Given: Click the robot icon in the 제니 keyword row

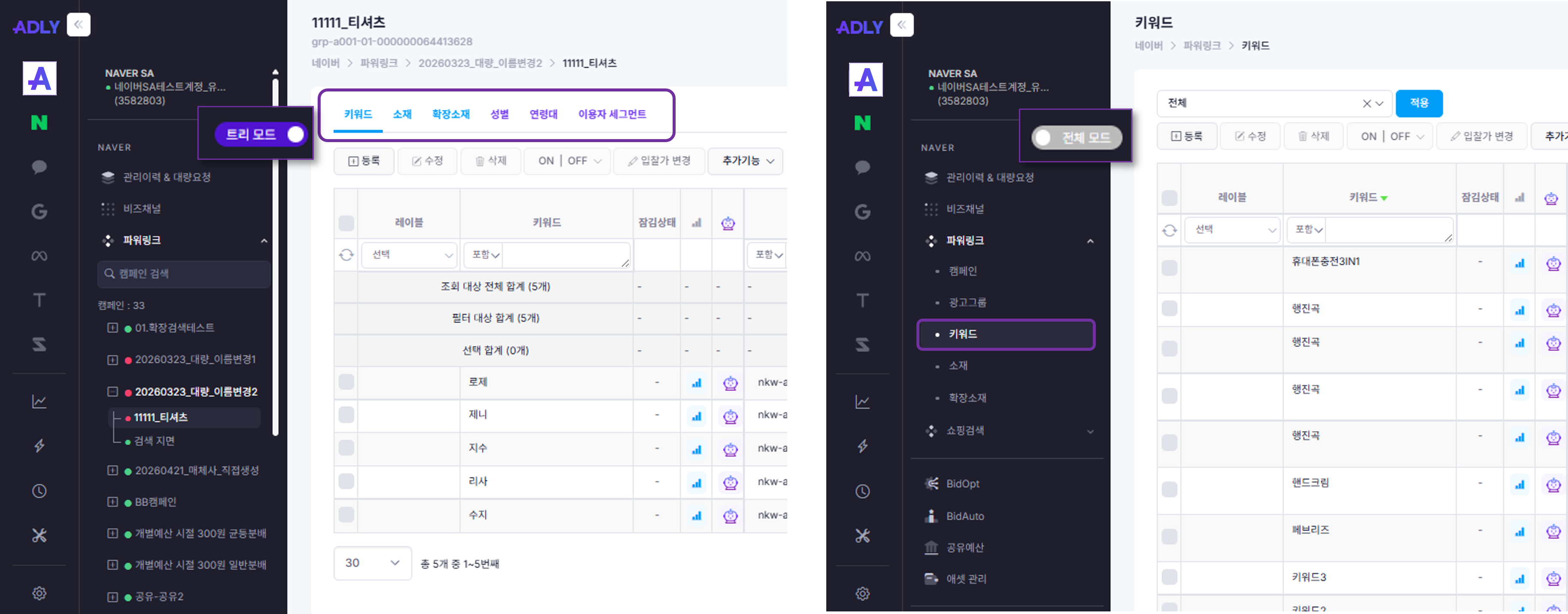Looking at the screenshot, I should coord(731,416).
